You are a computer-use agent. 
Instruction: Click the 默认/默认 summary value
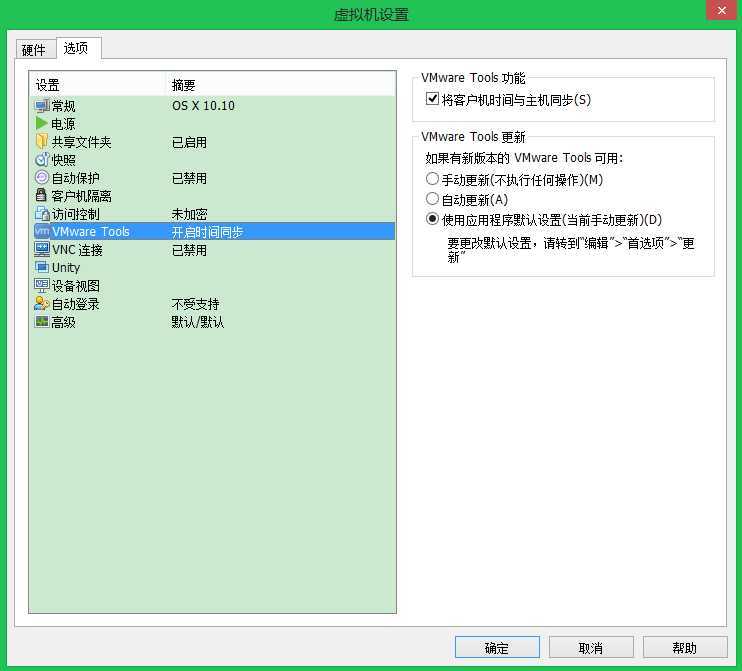[198, 322]
